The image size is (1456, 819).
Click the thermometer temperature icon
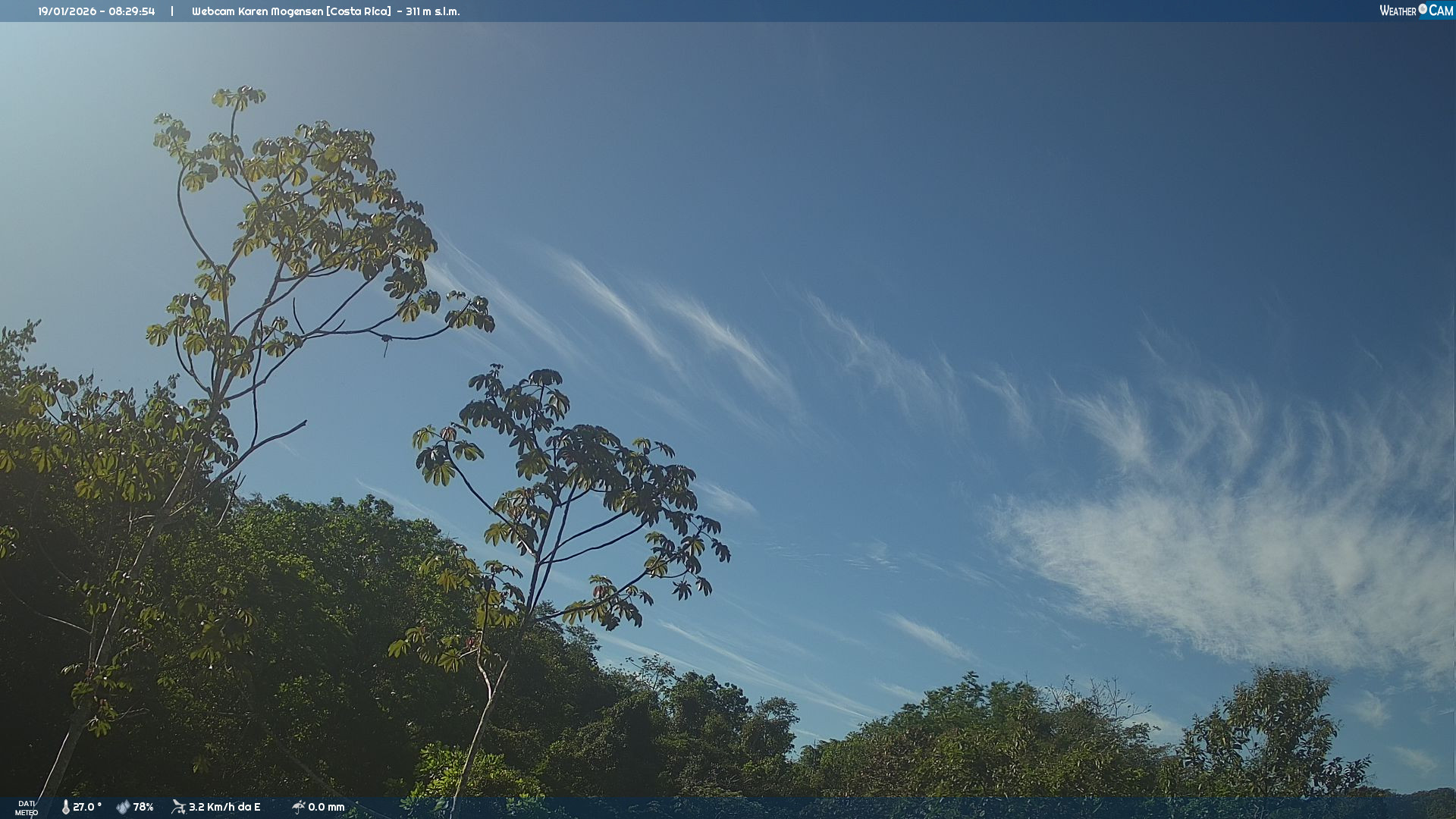click(66, 807)
